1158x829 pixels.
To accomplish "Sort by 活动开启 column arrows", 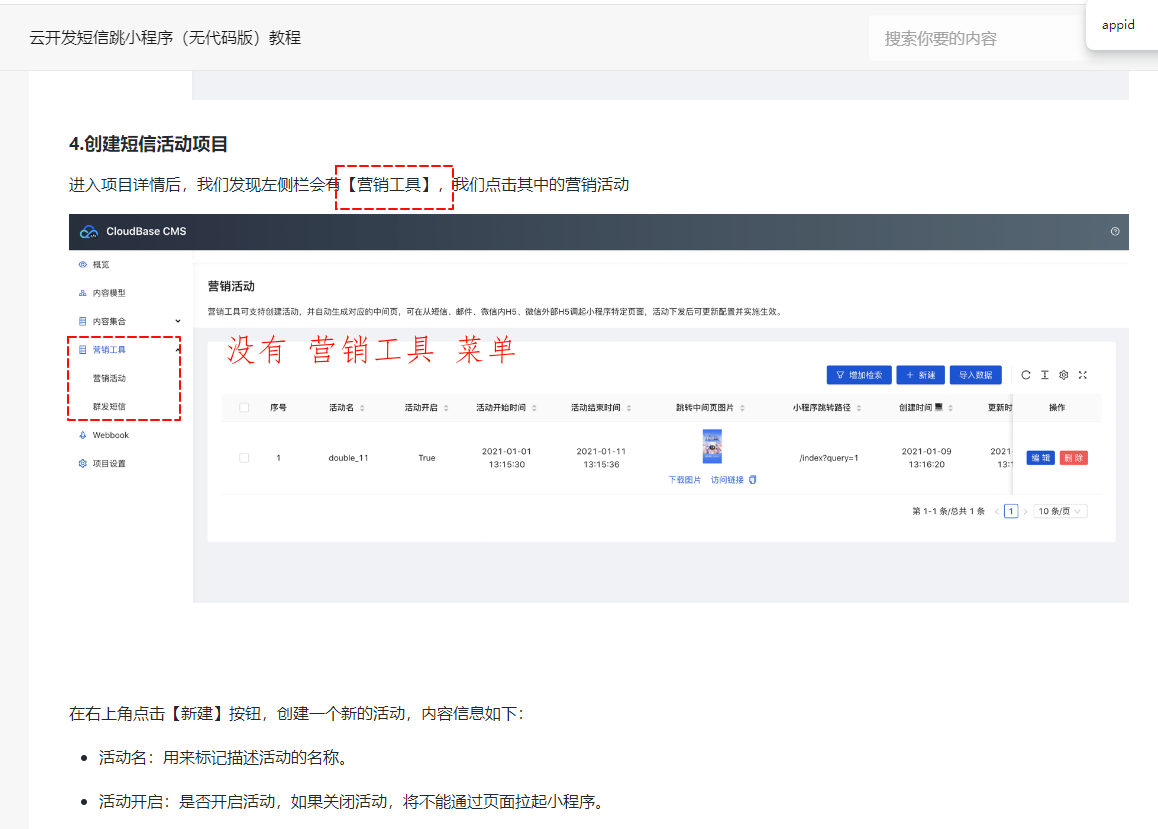I will [446, 407].
